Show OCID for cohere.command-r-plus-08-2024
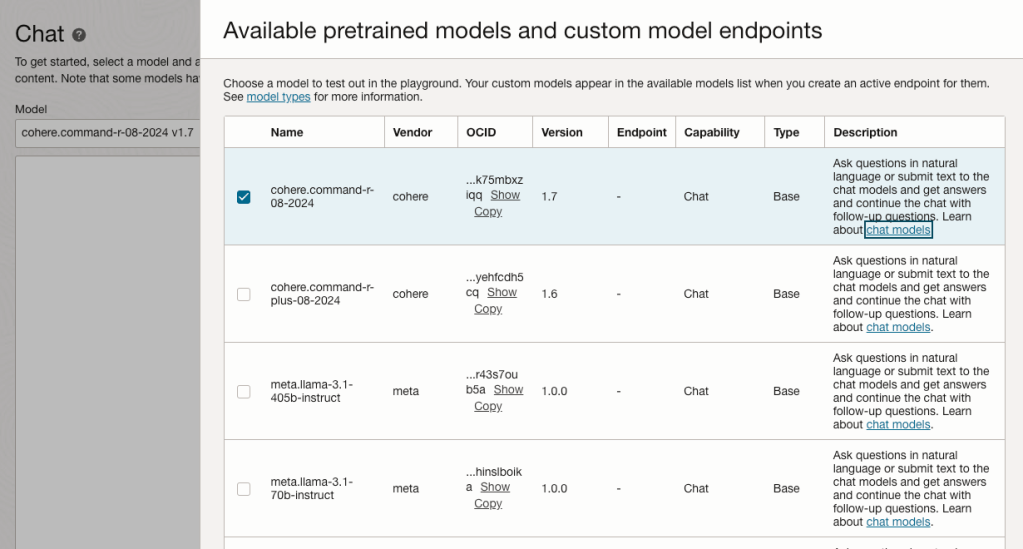The height and width of the screenshot is (549, 1023). tap(502, 293)
